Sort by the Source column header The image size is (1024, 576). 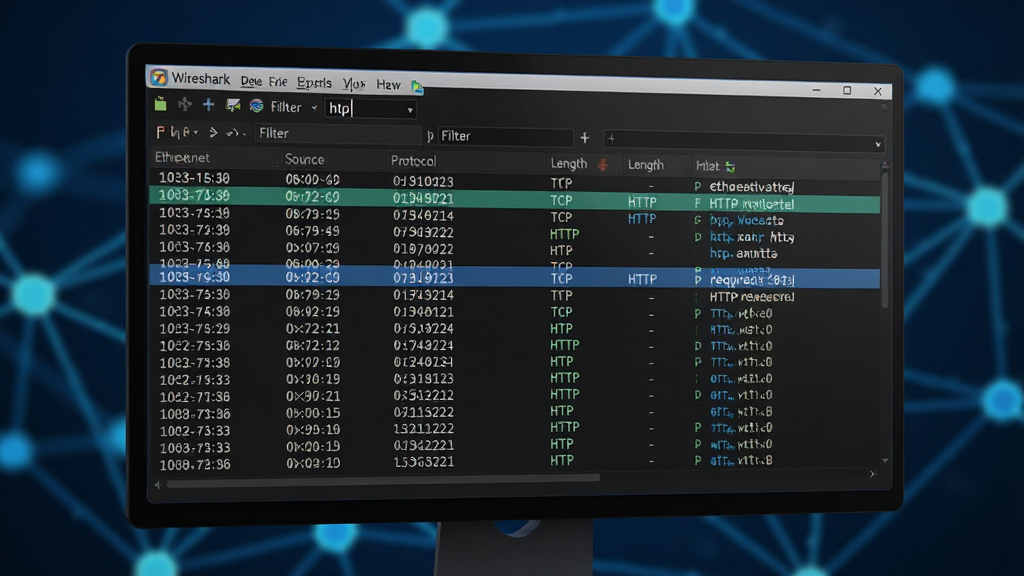click(304, 159)
